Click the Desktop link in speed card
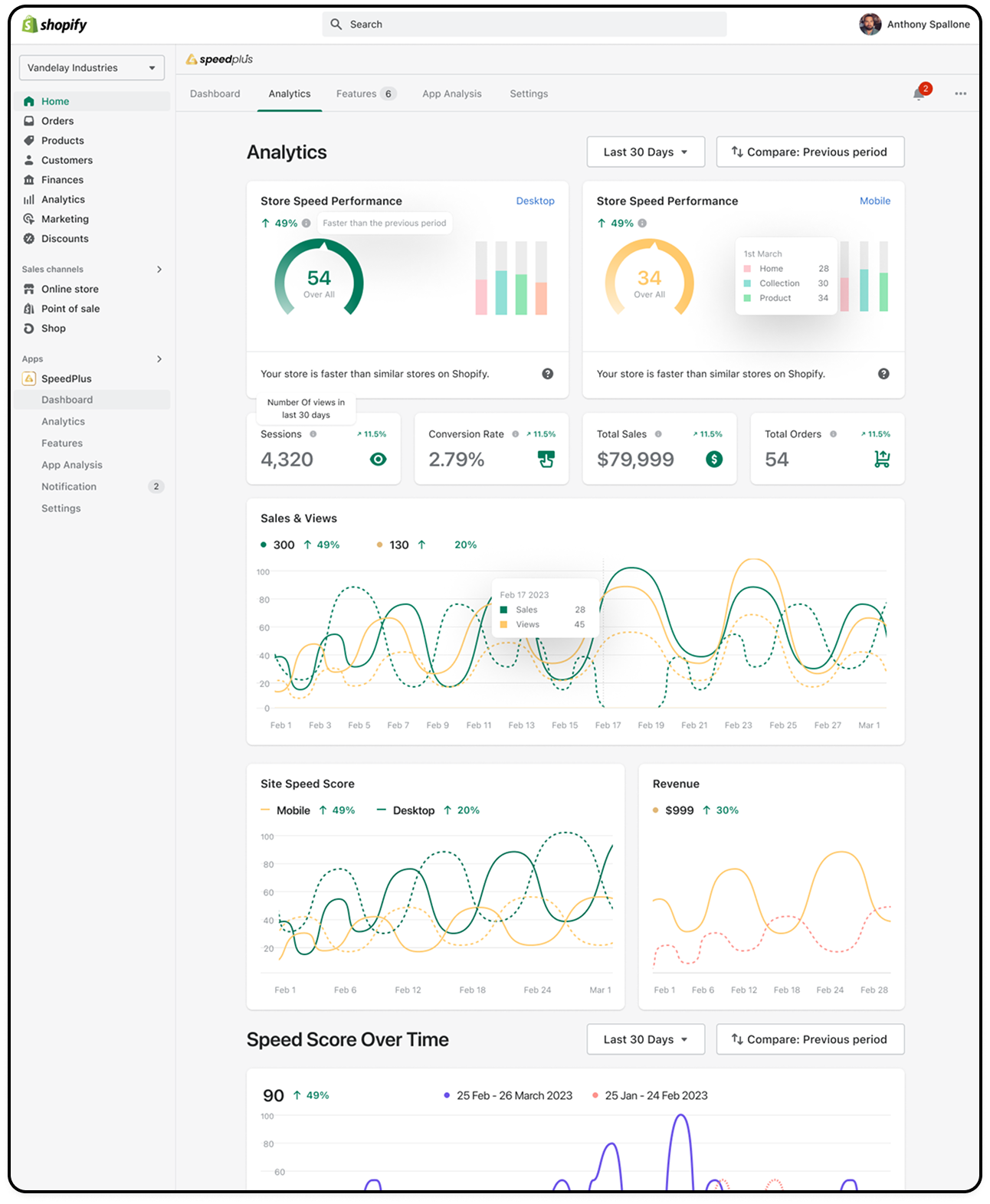The width and height of the screenshot is (990, 1204). pos(535,201)
